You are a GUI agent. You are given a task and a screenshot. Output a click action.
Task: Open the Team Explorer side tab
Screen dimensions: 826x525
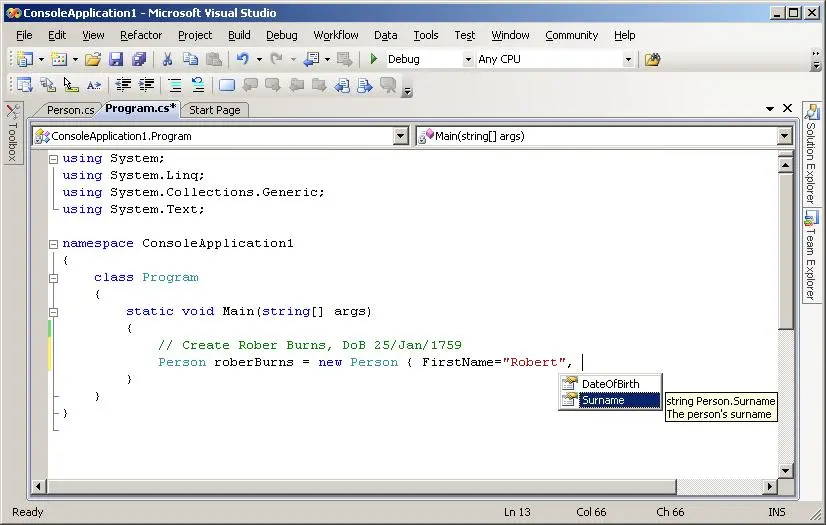pos(811,256)
